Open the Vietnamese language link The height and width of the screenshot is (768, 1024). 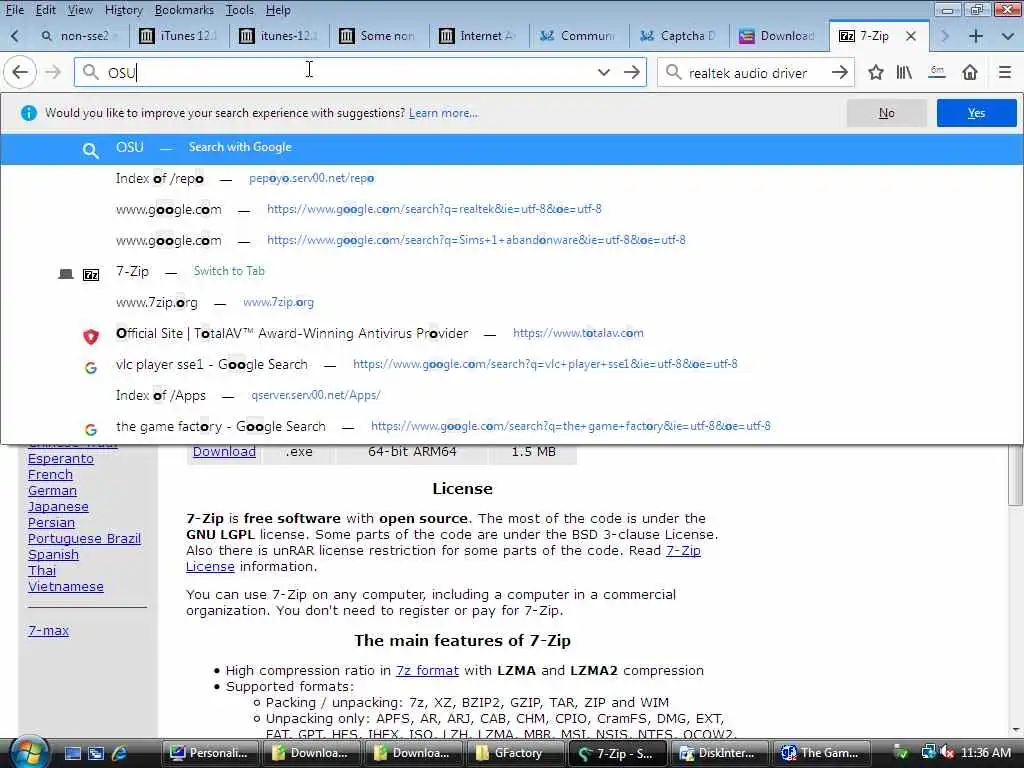pyautogui.click(x=66, y=586)
